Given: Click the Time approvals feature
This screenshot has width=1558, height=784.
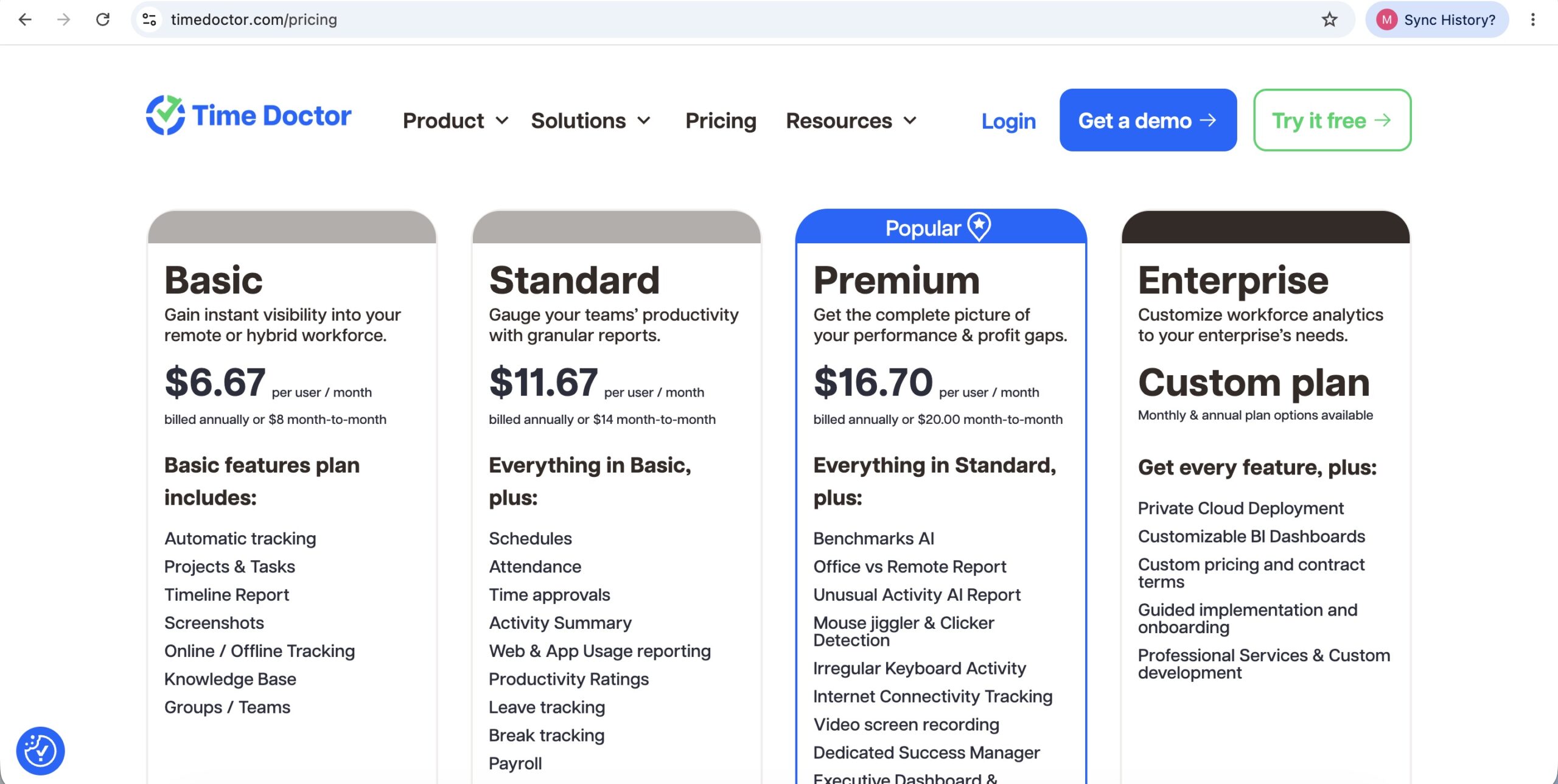Looking at the screenshot, I should 550,594.
